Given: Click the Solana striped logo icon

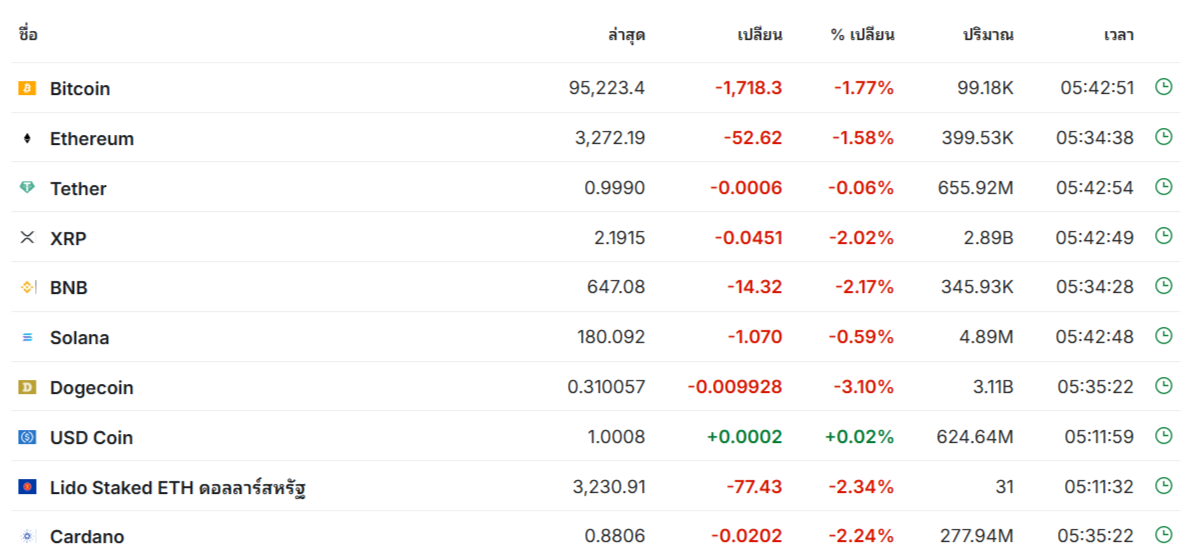Looking at the screenshot, I should click(x=27, y=338).
